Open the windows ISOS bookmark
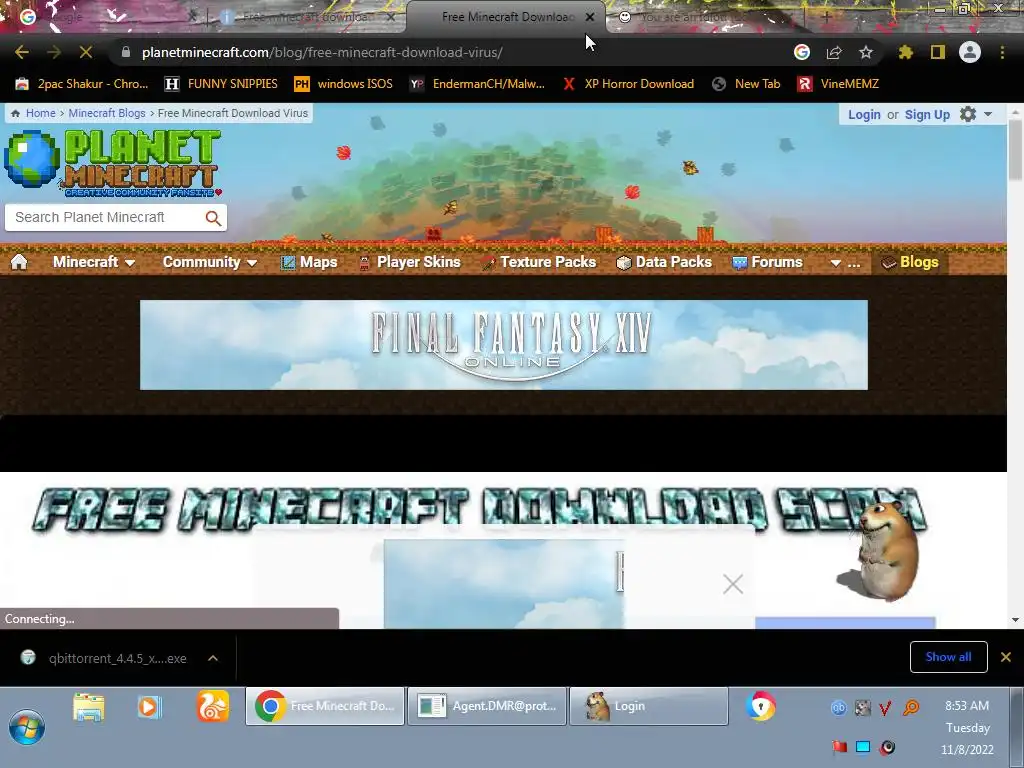 (344, 84)
